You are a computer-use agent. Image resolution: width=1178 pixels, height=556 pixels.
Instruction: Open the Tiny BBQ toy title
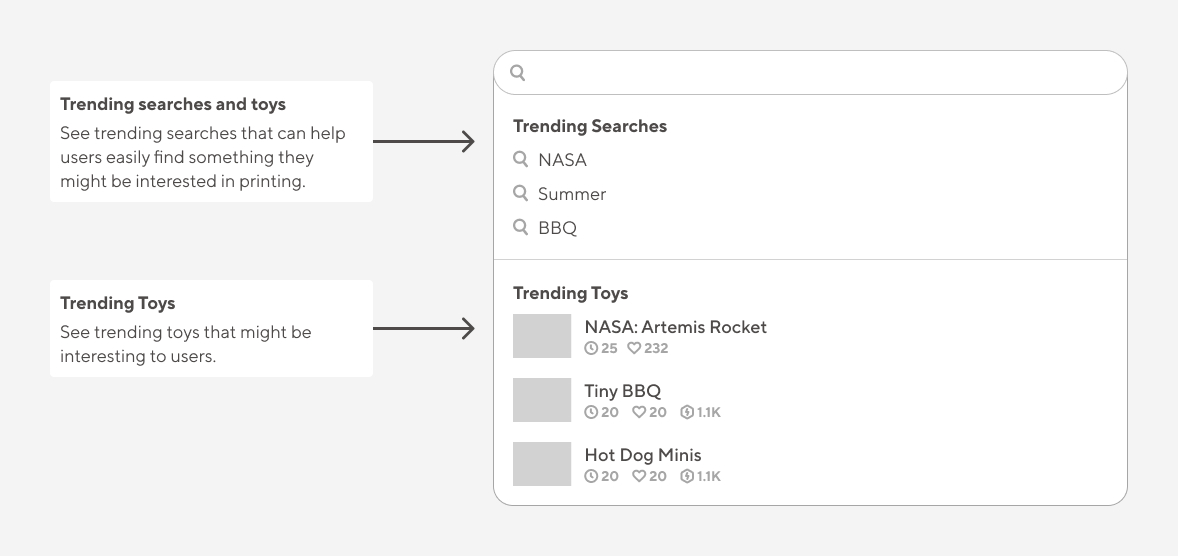pyautogui.click(x=623, y=391)
